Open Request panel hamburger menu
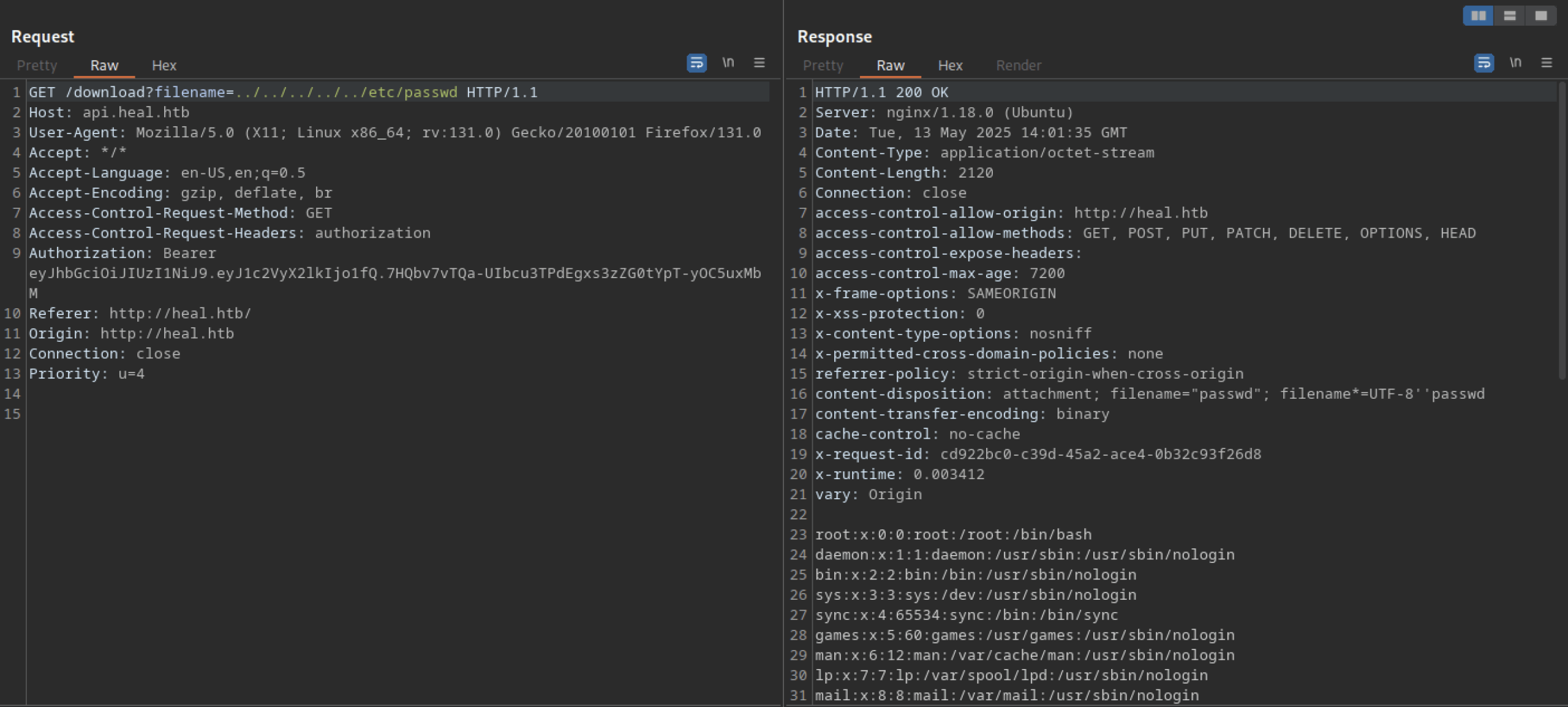Image resolution: width=1568 pixels, height=707 pixels. (759, 62)
